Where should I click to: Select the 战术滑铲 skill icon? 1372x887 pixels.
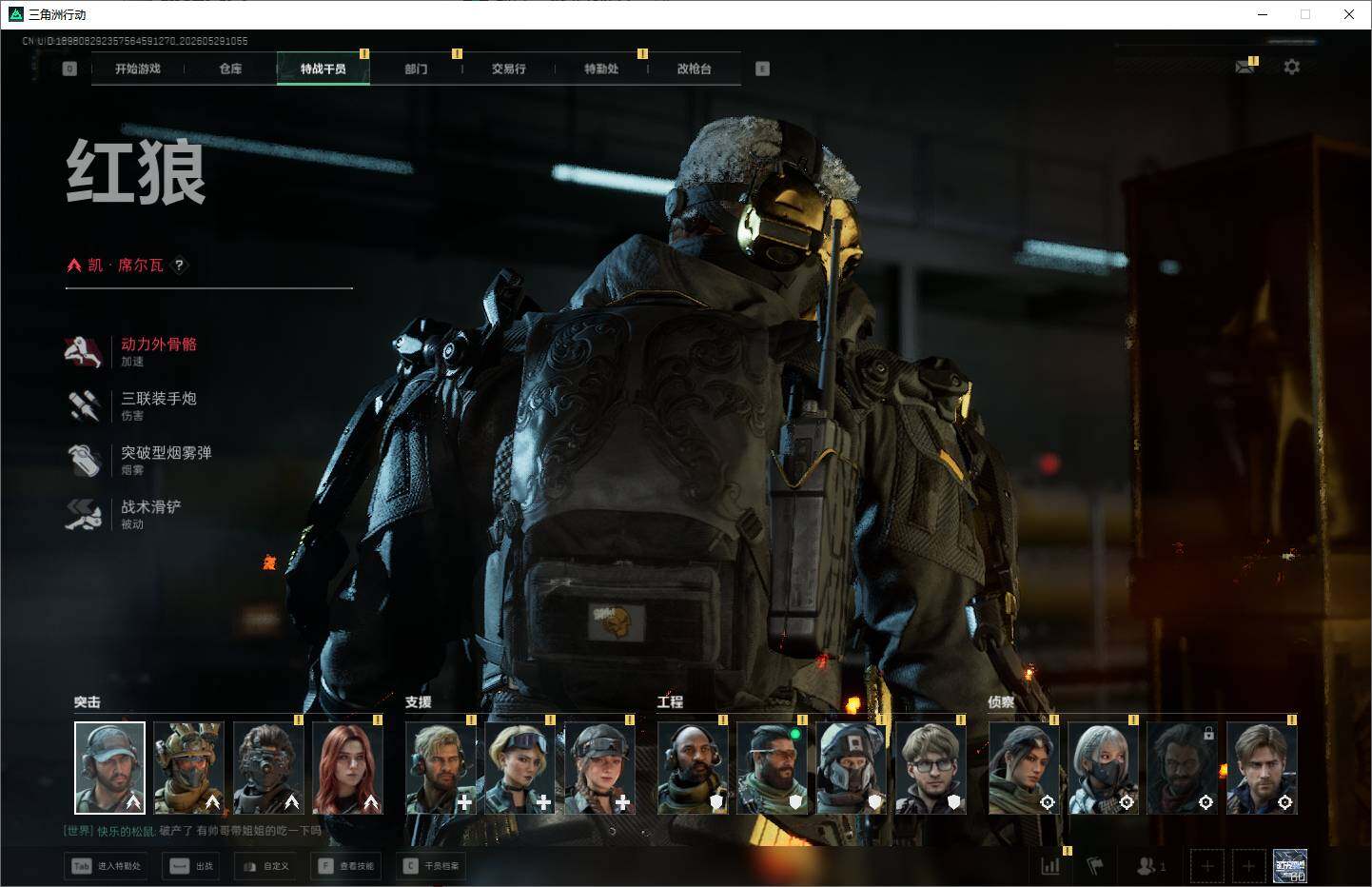click(x=84, y=514)
